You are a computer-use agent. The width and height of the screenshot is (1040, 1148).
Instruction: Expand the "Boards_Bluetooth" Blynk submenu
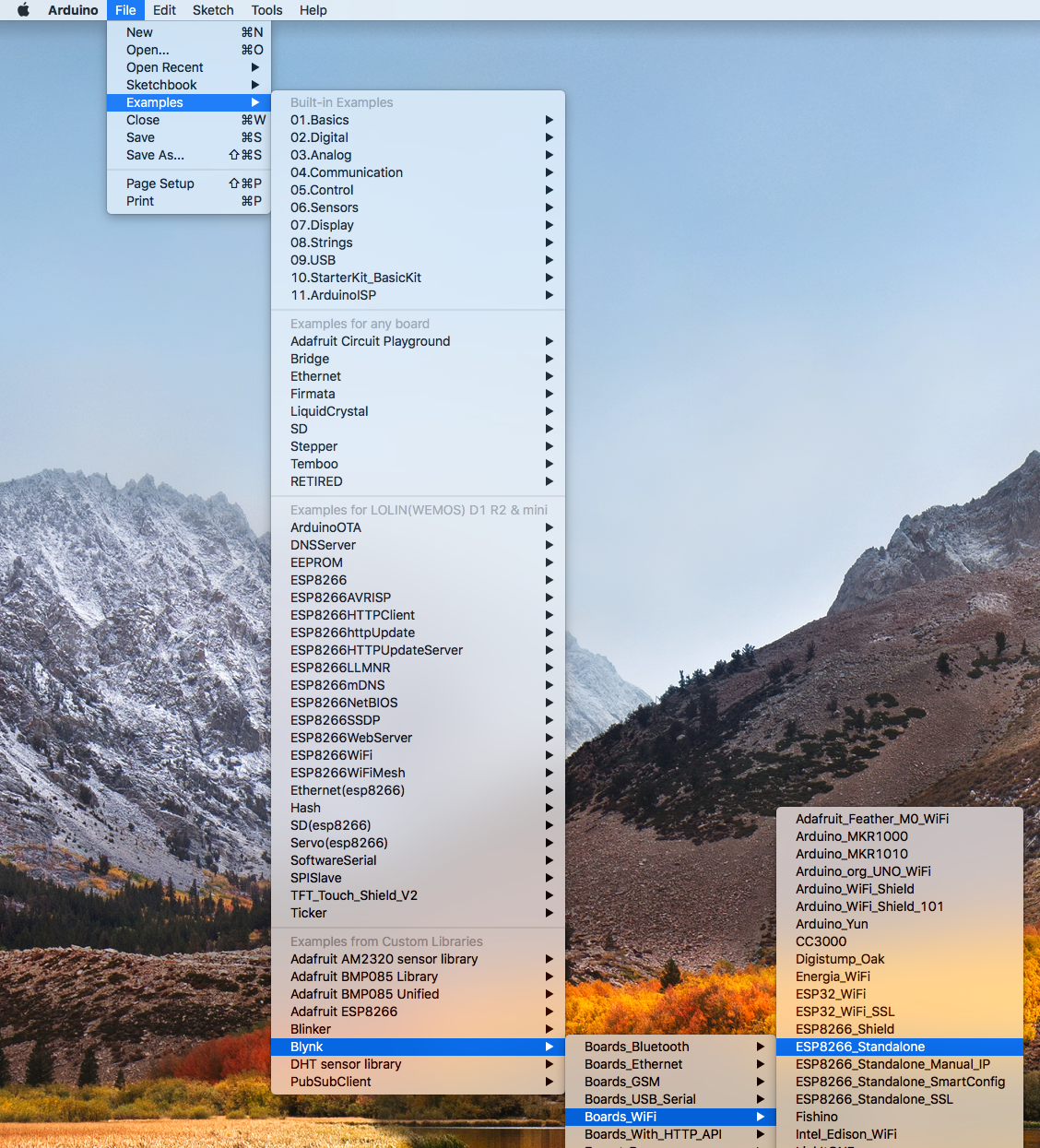(636, 1046)
